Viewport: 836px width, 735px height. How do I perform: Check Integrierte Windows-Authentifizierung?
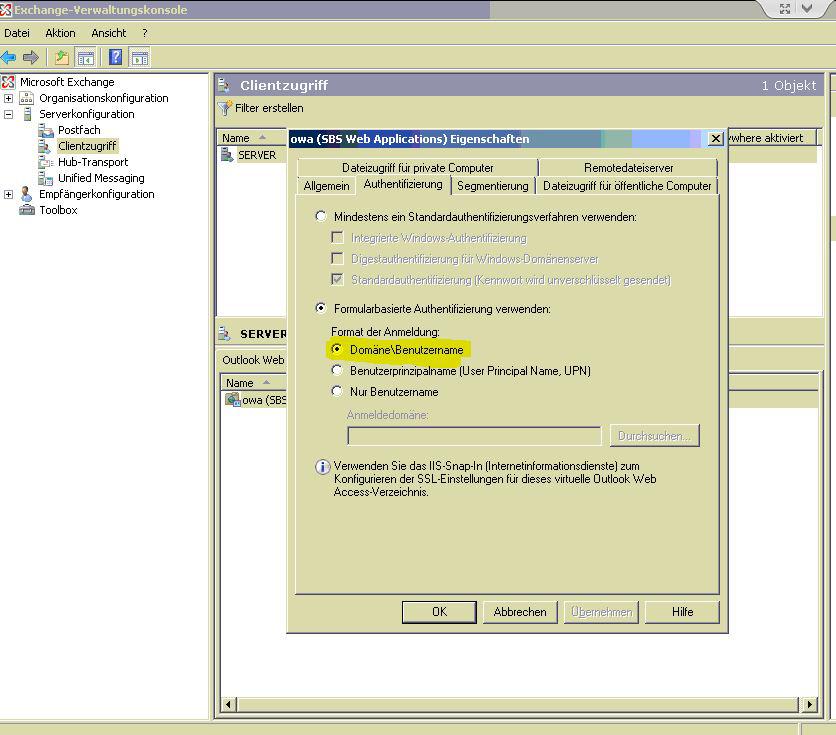337,237
